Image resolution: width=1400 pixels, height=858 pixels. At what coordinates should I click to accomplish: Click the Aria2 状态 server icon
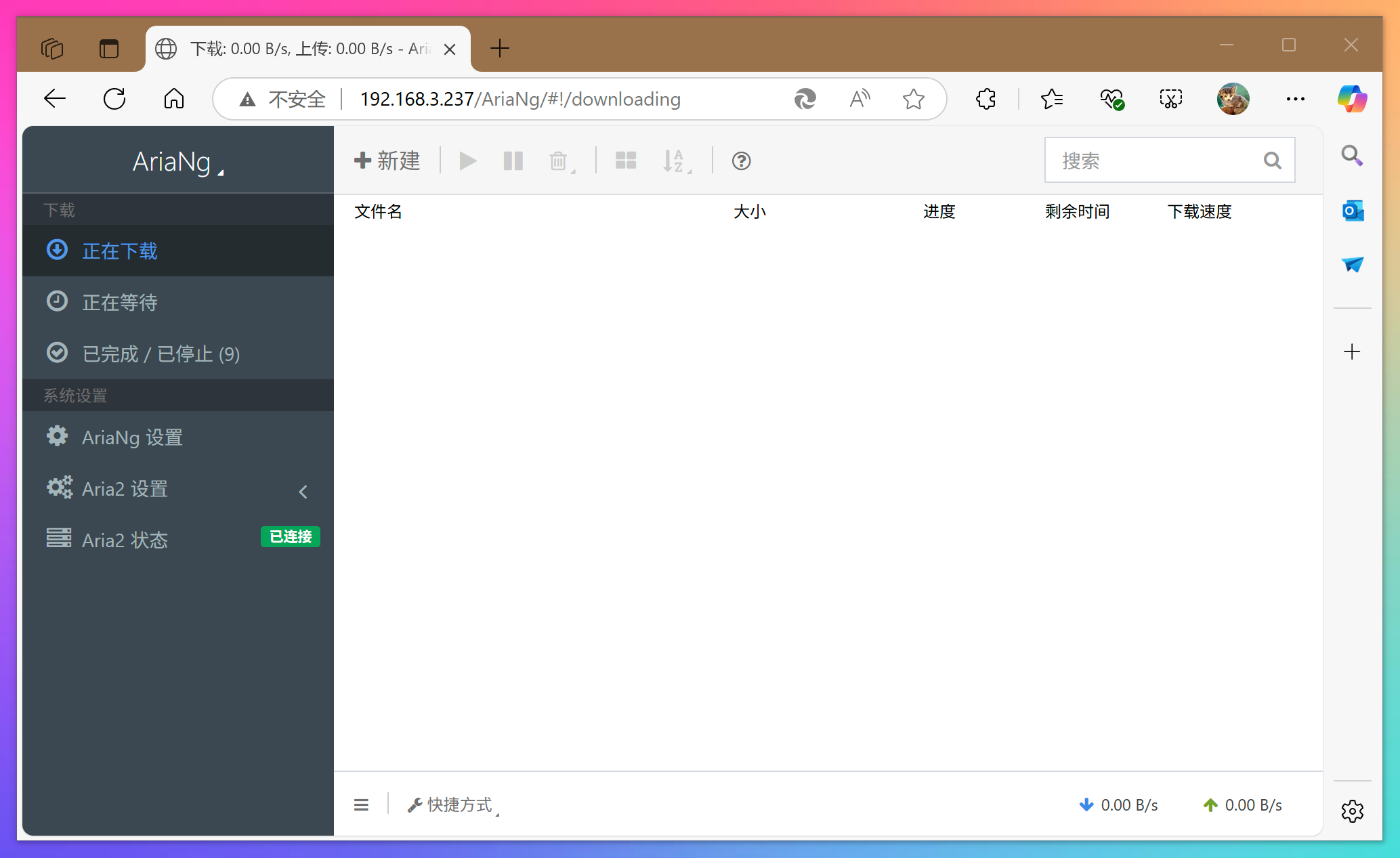[x=59, y=538]
